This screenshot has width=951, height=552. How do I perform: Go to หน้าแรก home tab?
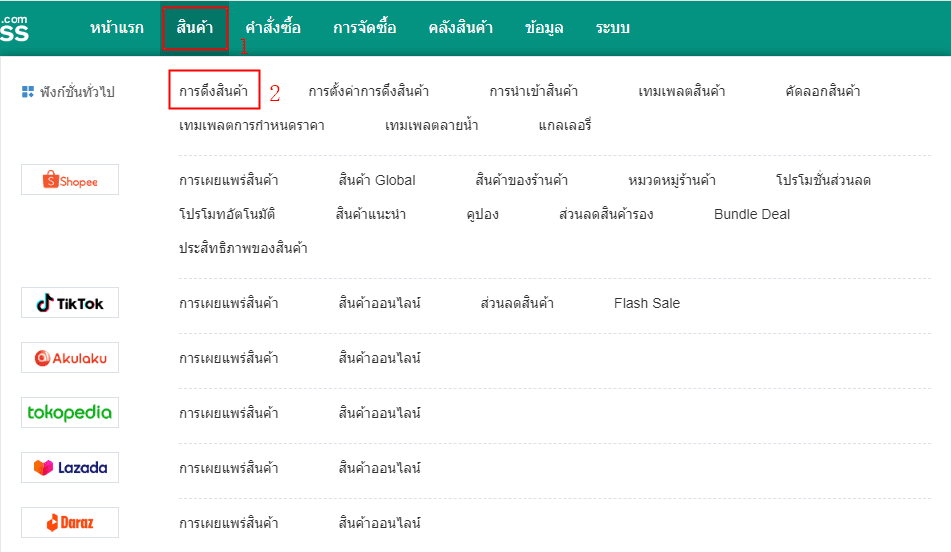116,28
